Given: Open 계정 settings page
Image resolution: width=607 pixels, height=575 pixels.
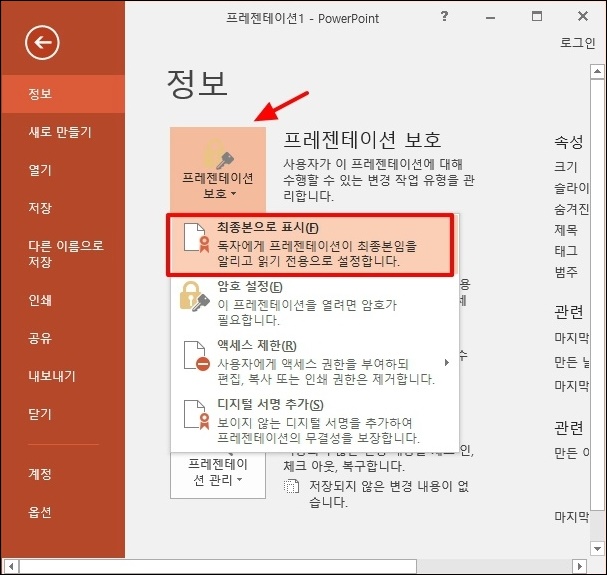Looking at the screenshot, I should pos(40,474).
